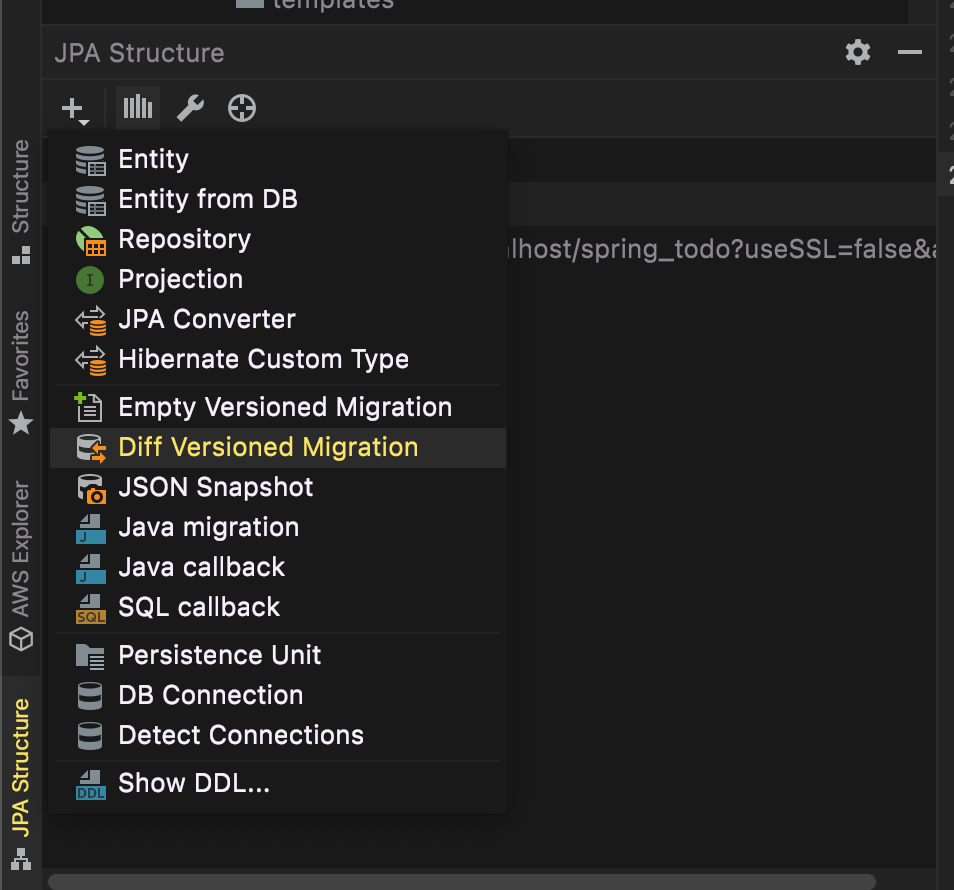Minimize the JPA Structure panel
The image size is (954, 890).
(910, 52)
